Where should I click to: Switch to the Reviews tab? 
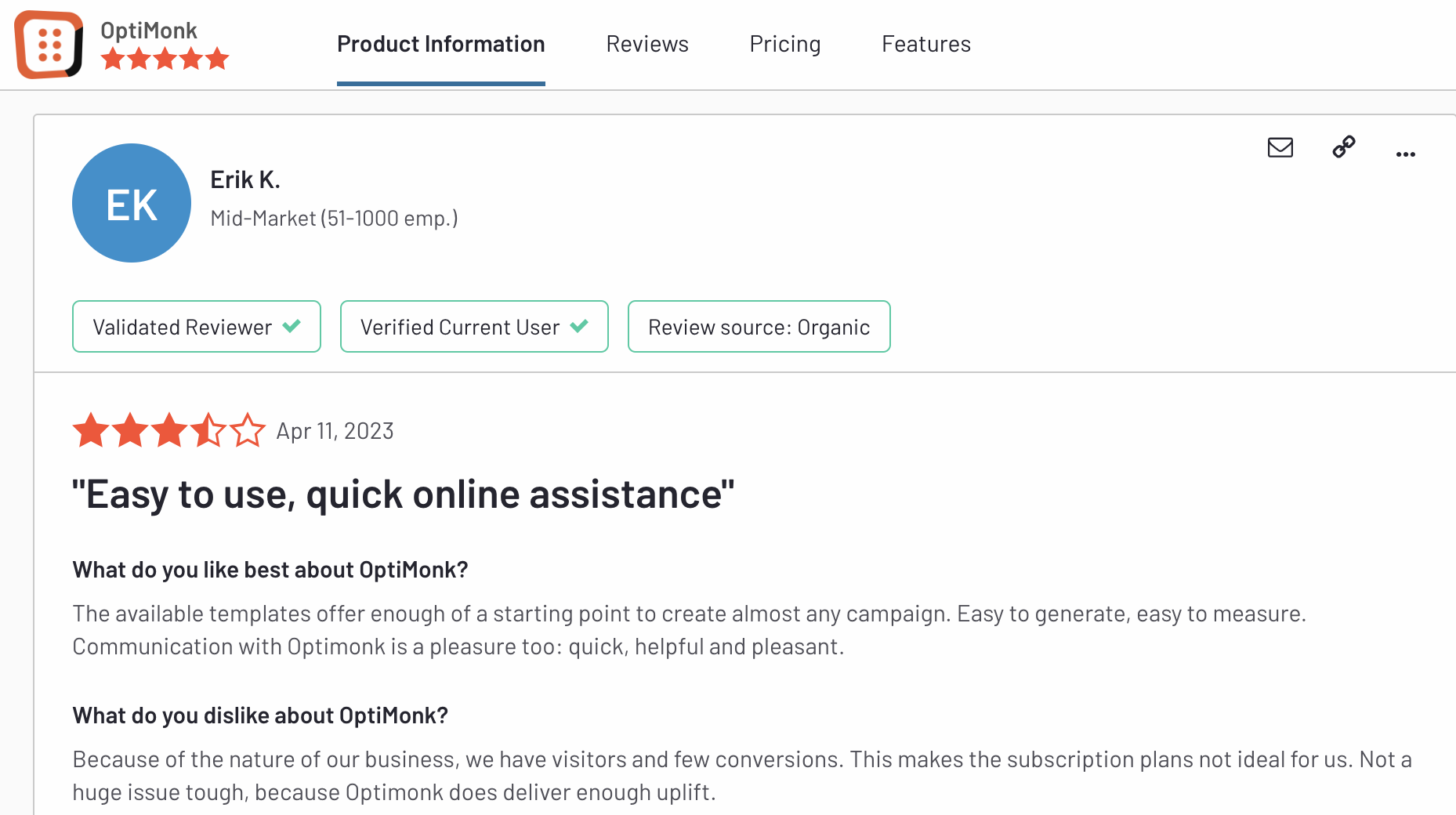tap(647, 44)
